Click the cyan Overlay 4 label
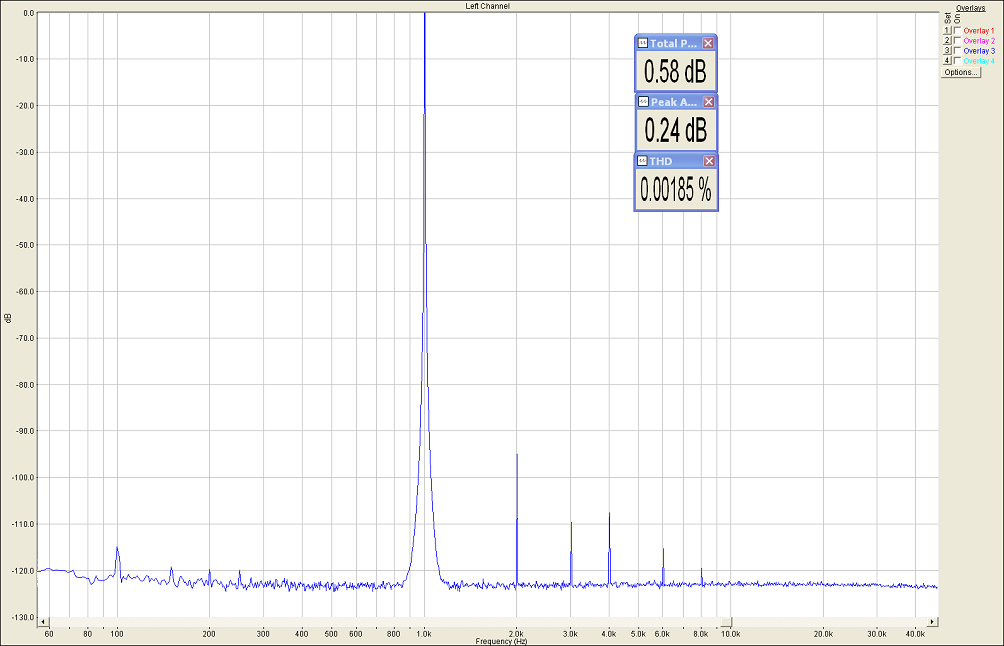This screenshot has height=646, width=1004. pyautogui.click(x=979, y=61)
